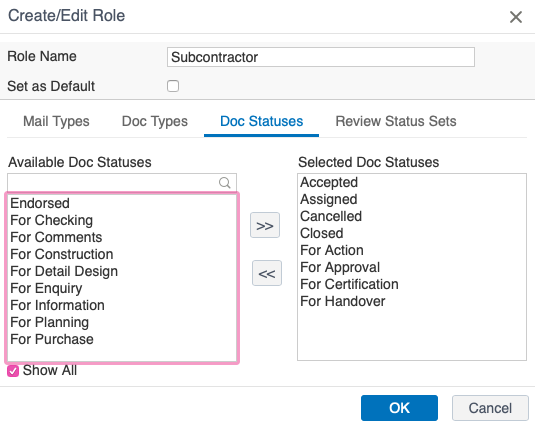Select For Construction in available statuses

(62, 254)
